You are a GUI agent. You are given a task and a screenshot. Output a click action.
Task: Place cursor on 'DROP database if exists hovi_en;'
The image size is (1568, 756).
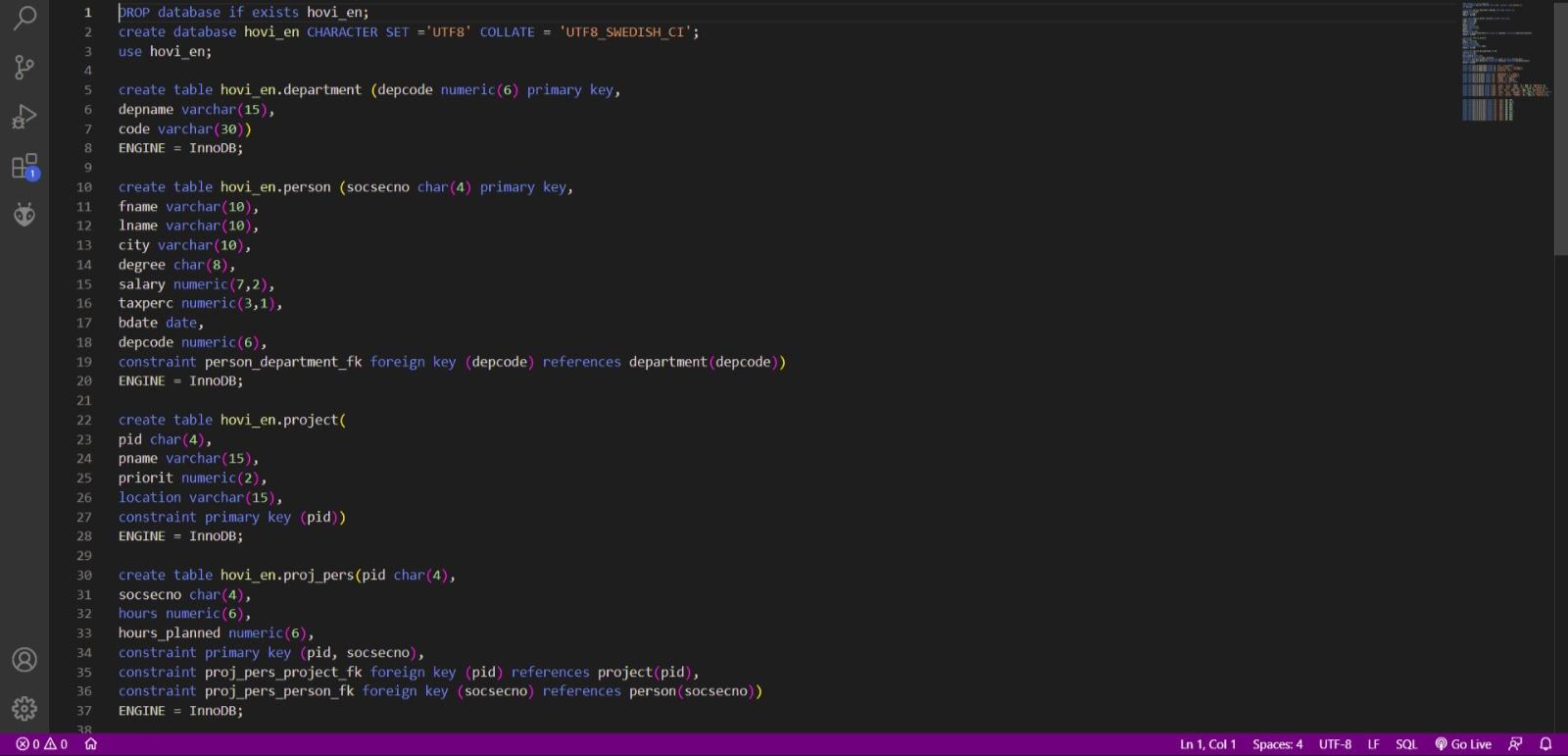244,13
